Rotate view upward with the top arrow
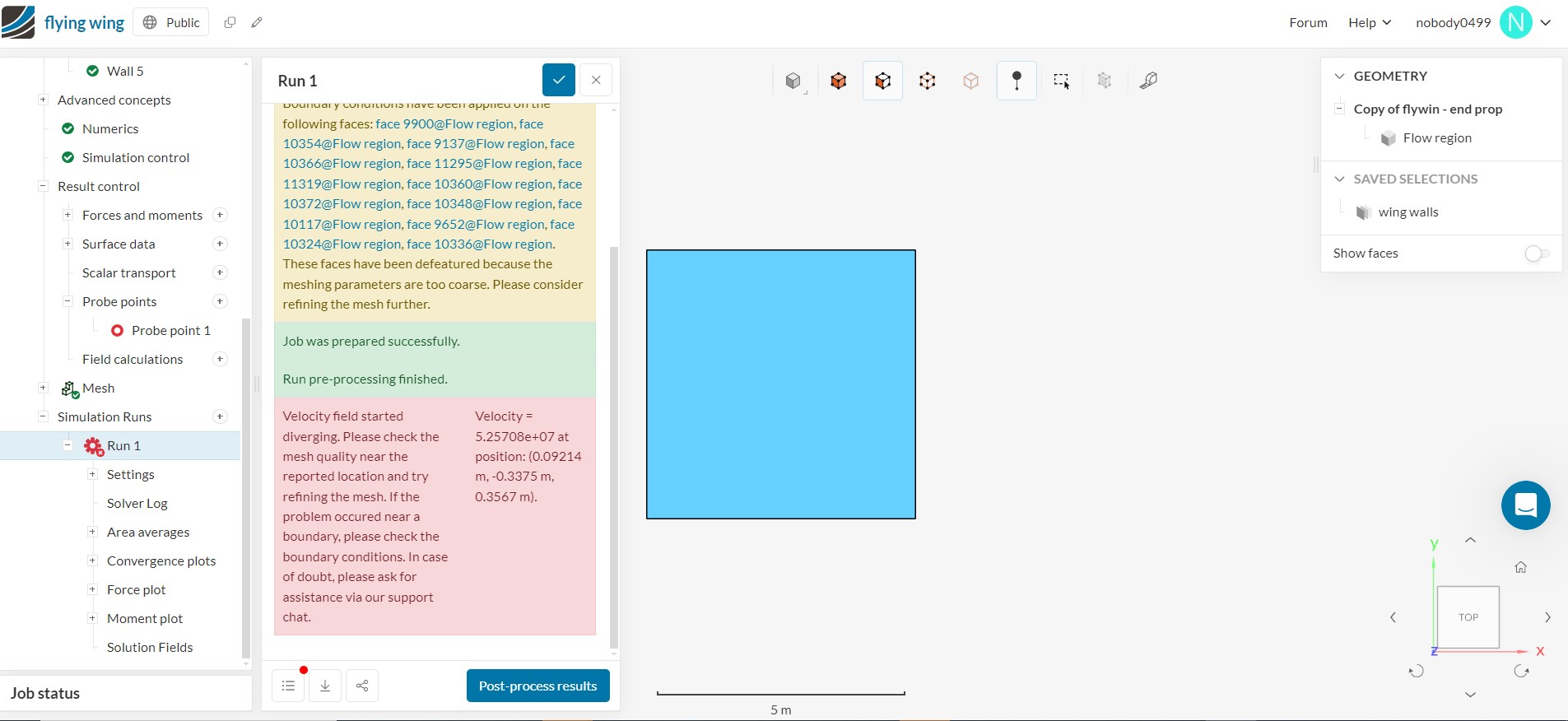This screenshot has height=721, width=1568. [x=1470, y=540]
